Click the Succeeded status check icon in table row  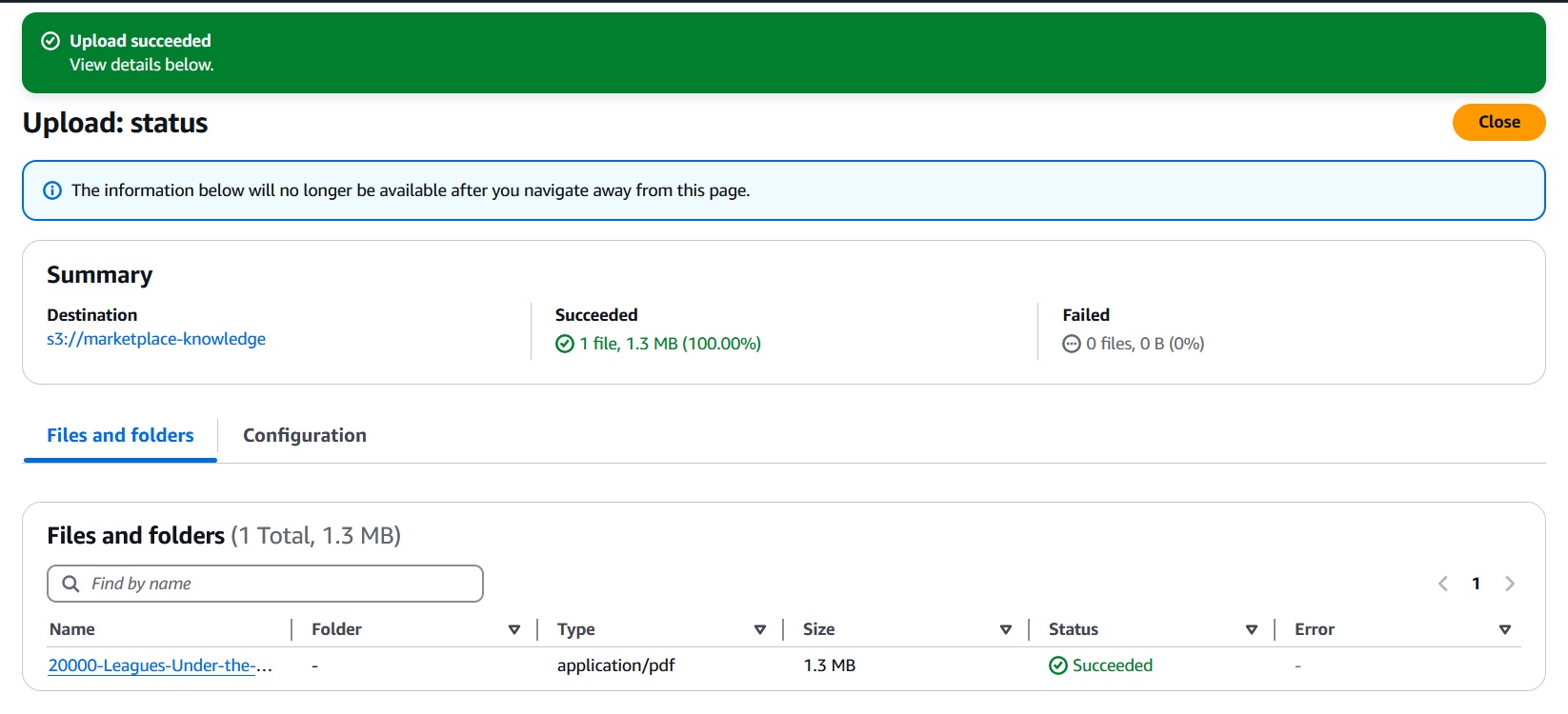click(1058, 665)
